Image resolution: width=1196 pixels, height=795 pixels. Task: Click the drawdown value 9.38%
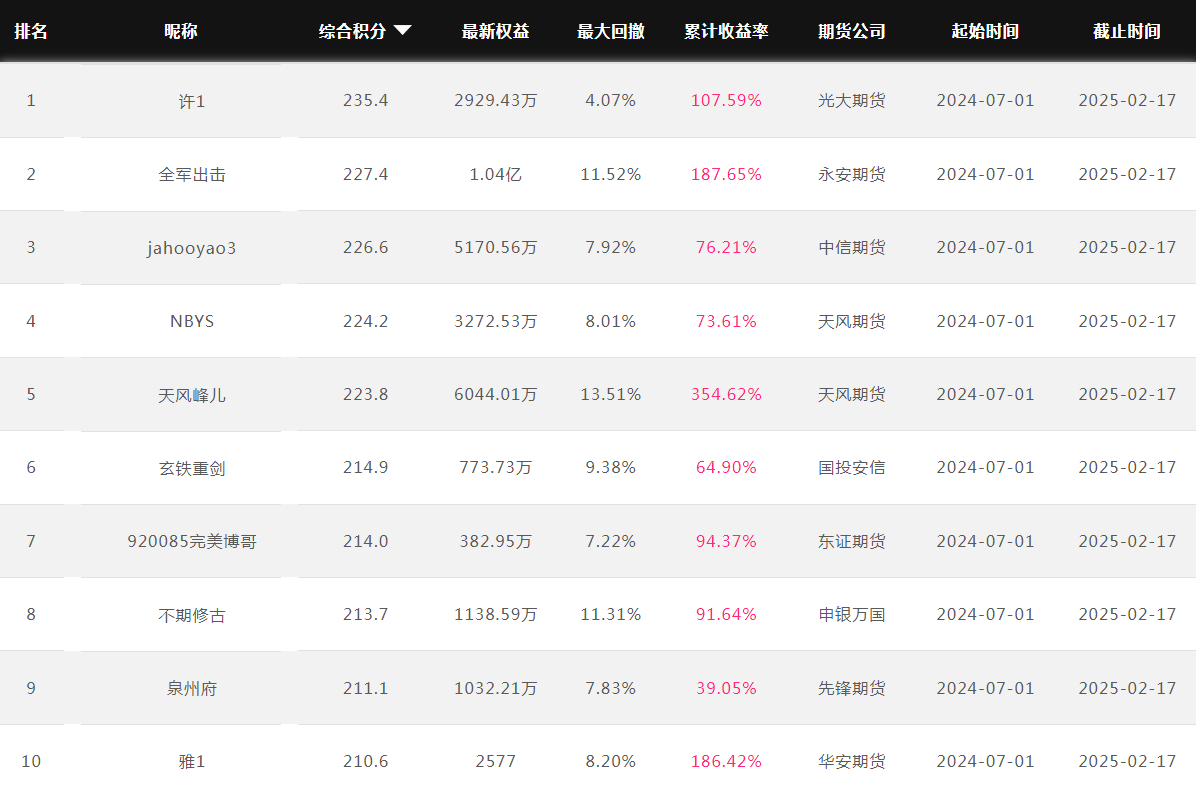(x=611, y=468)
